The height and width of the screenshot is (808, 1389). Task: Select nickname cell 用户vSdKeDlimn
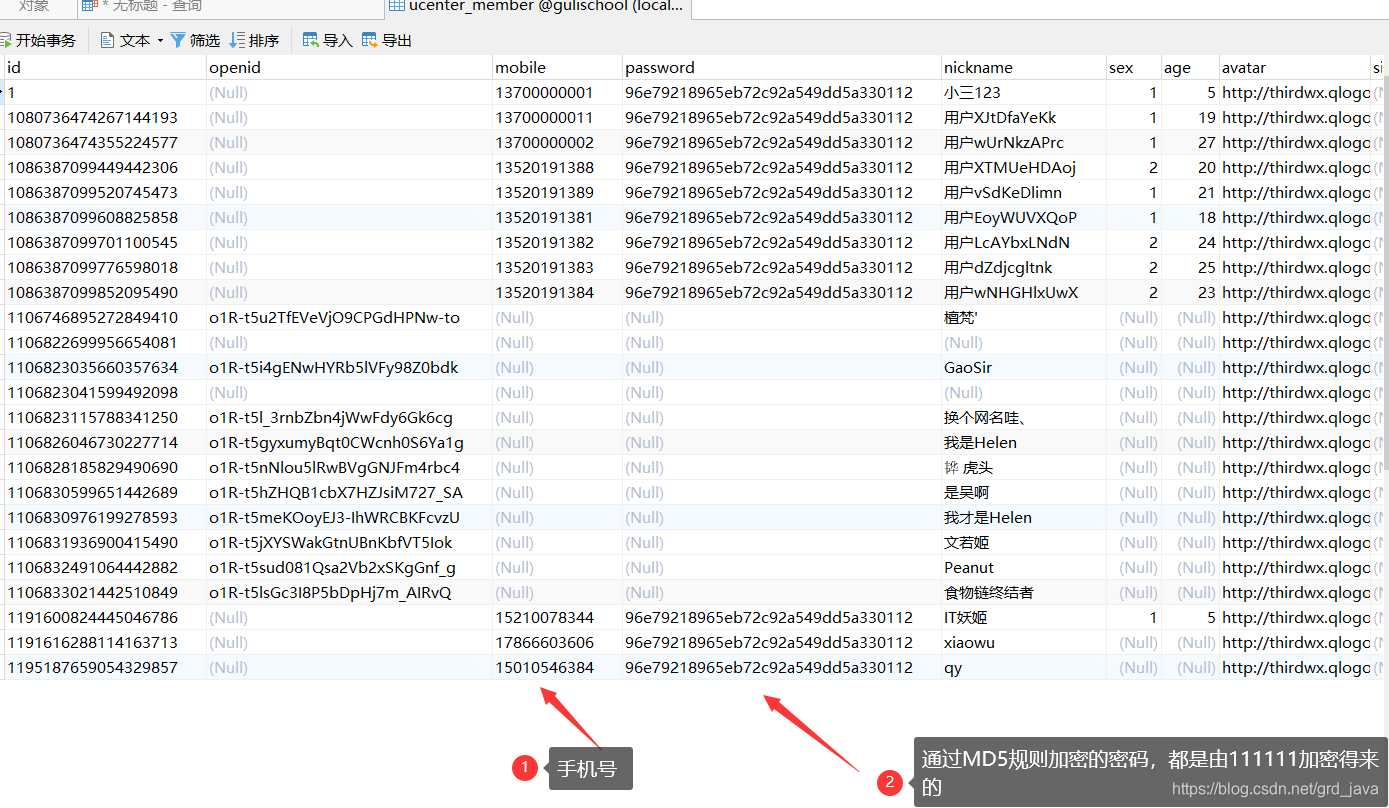[x=1023, y=193]
